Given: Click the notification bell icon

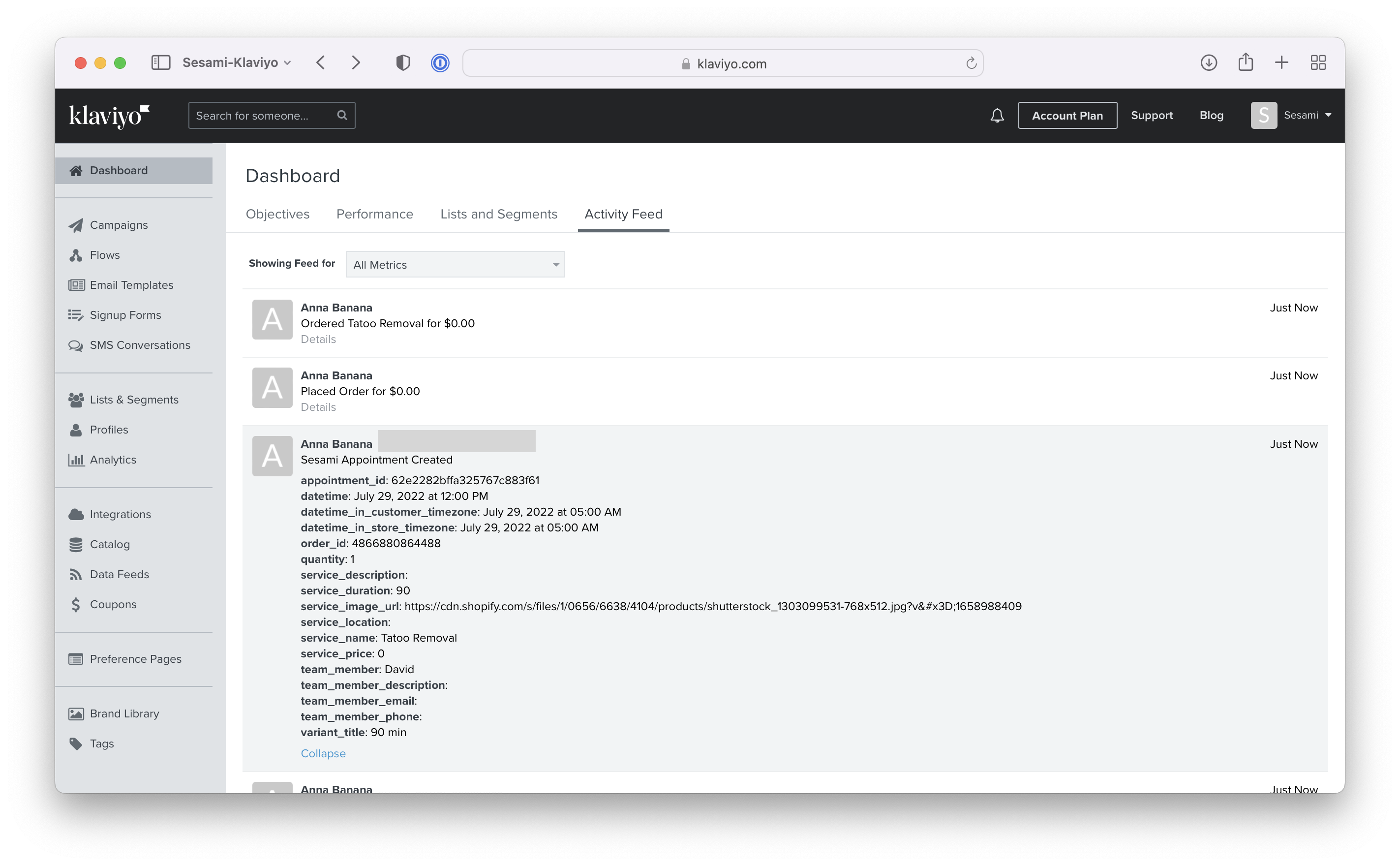Looking at the screenshot, I should coord(997,116).
